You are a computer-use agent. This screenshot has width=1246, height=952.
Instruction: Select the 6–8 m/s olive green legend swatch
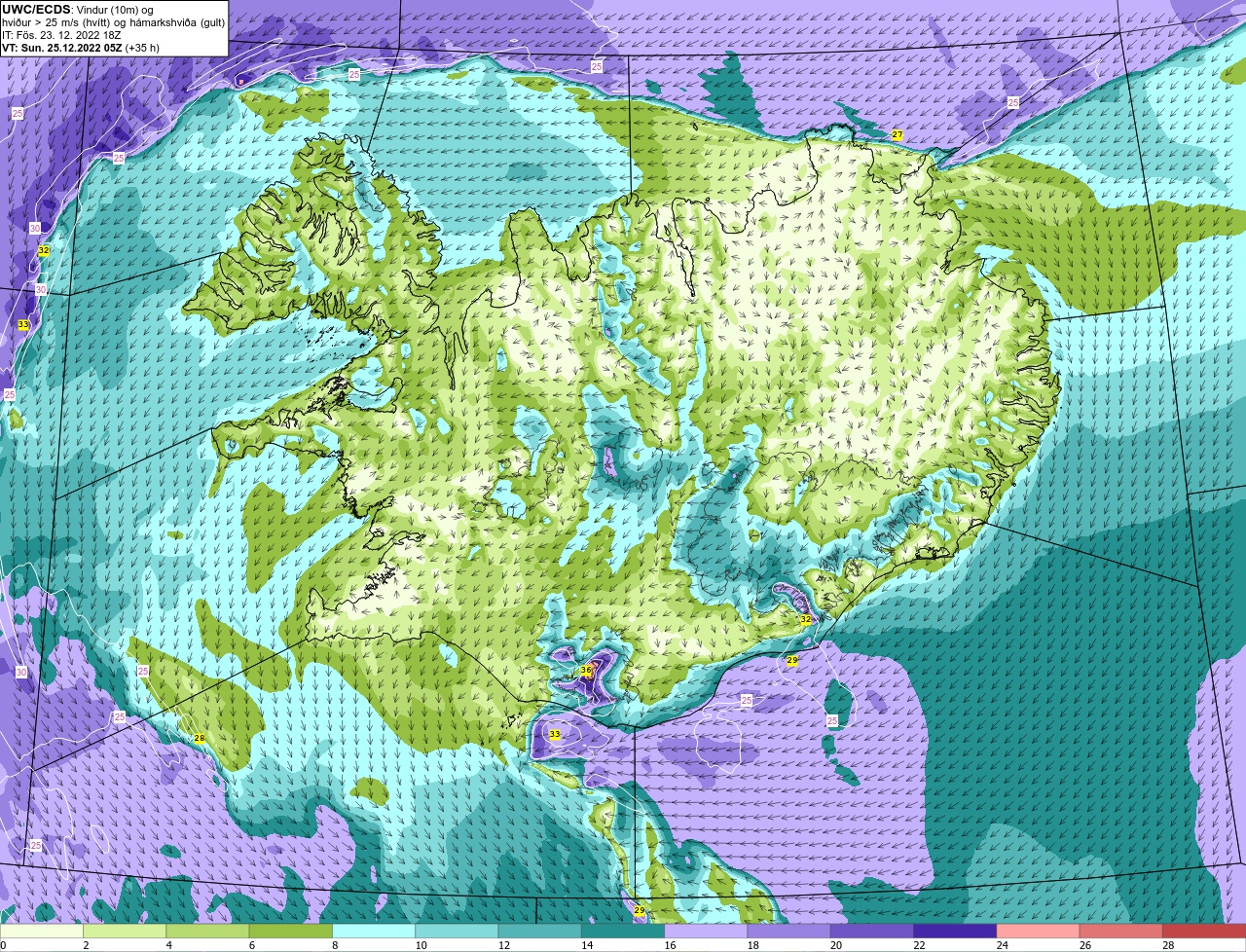[291, 931]
